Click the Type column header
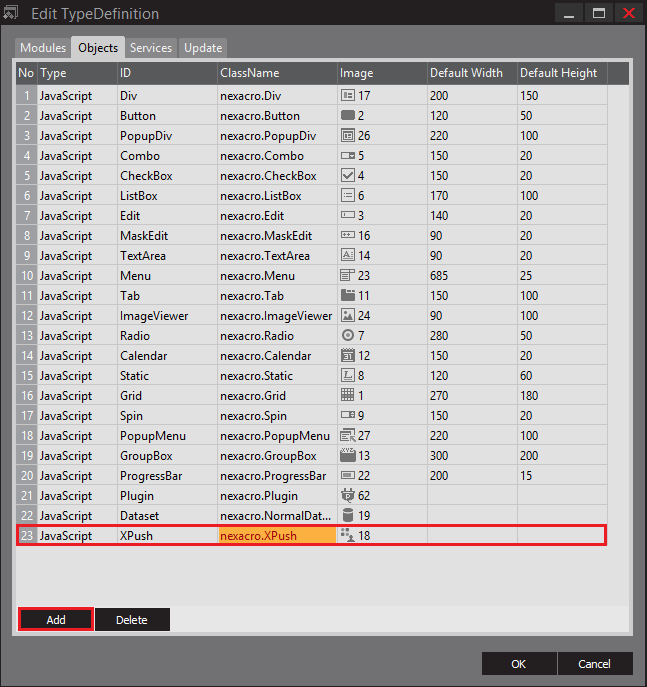Screen dimensions: 647x687 [x=77, y=73]
